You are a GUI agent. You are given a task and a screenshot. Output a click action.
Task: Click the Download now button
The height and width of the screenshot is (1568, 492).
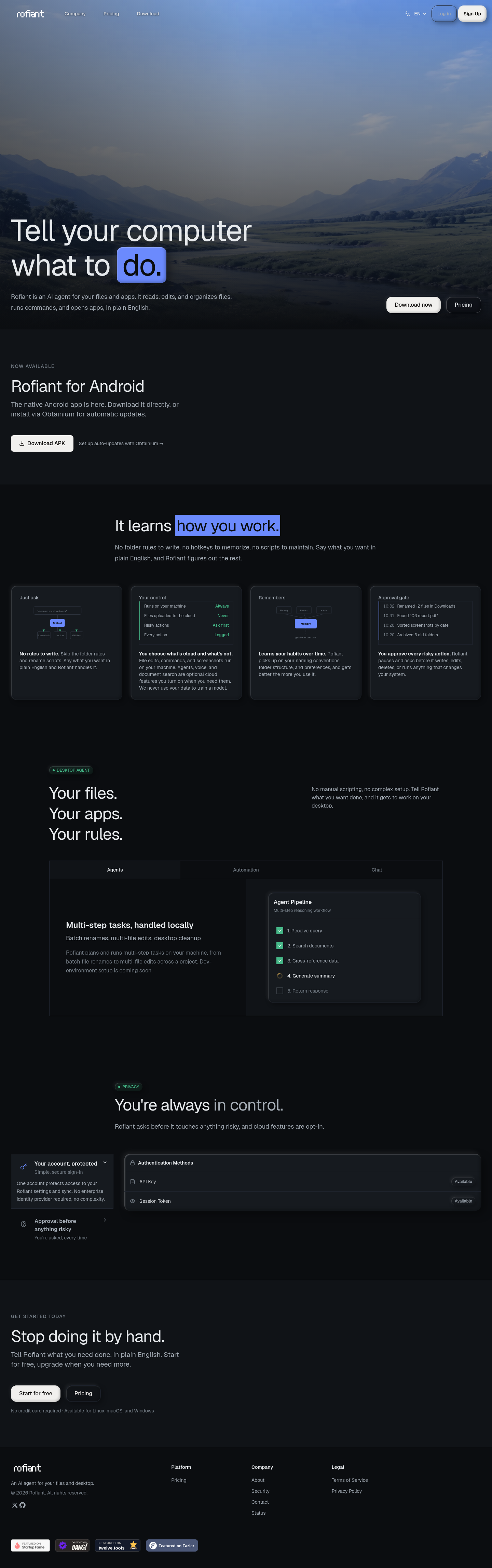413,305
